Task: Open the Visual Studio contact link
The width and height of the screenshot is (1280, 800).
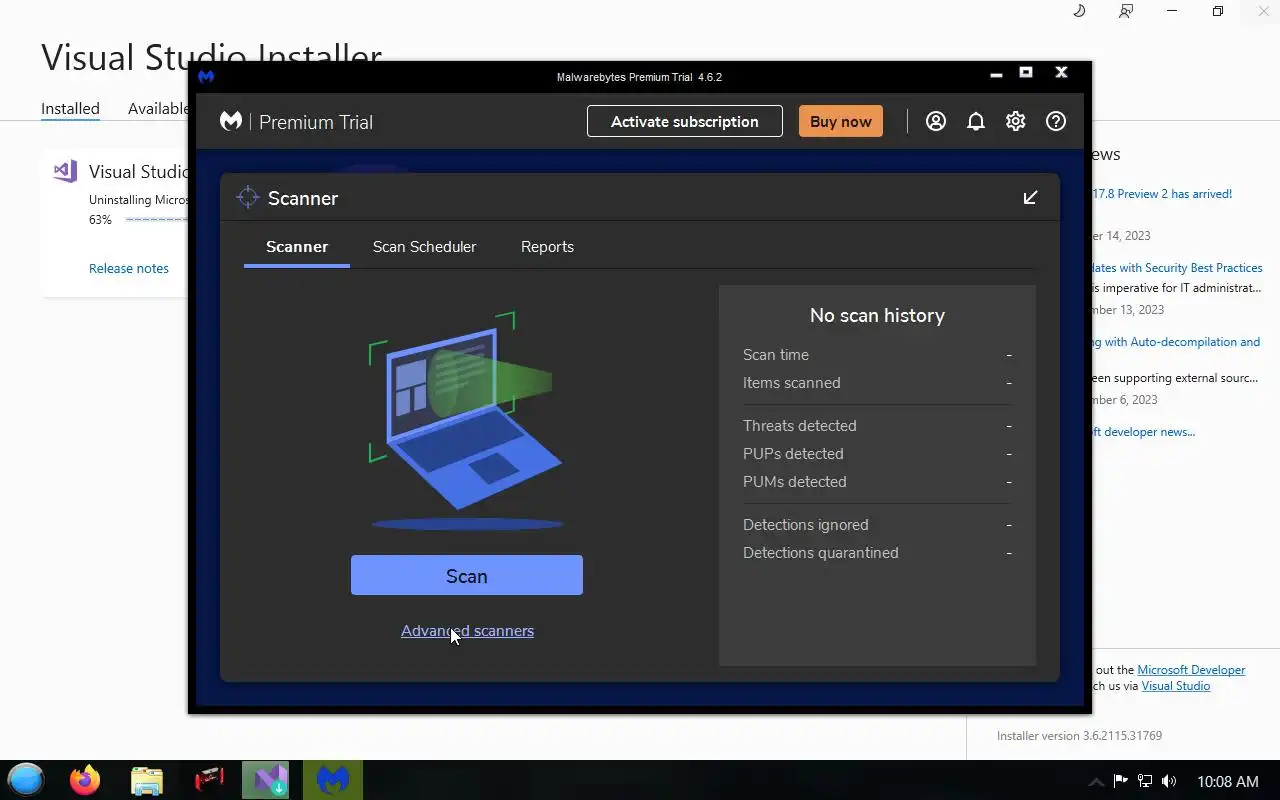Action: point(1176,686)
